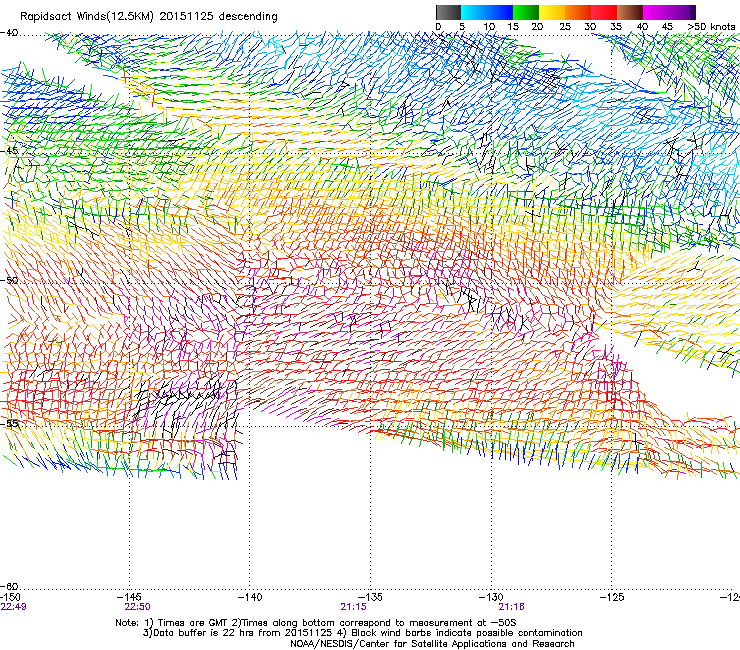Click the -60 latitude label
Screen dimensions: 740x650
(x=9, y=586)
